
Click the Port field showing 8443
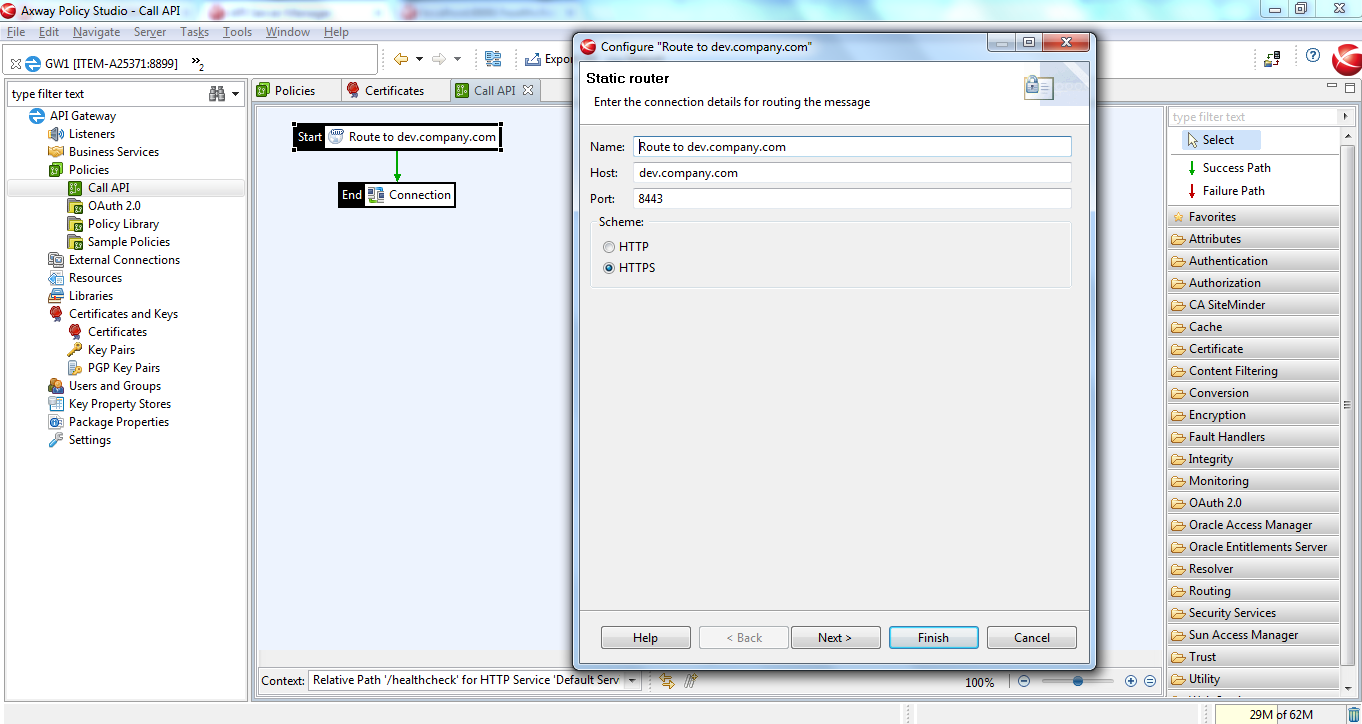pos(852,199)
